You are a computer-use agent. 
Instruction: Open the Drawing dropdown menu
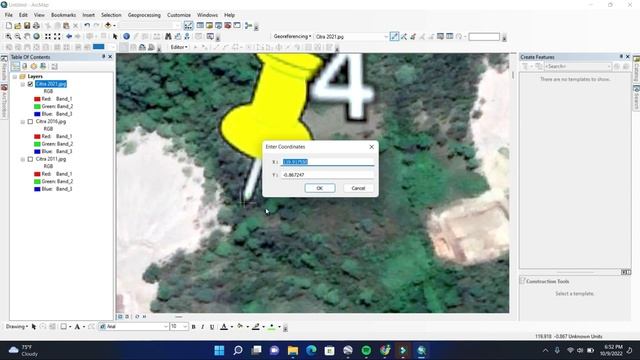(17, 327)
